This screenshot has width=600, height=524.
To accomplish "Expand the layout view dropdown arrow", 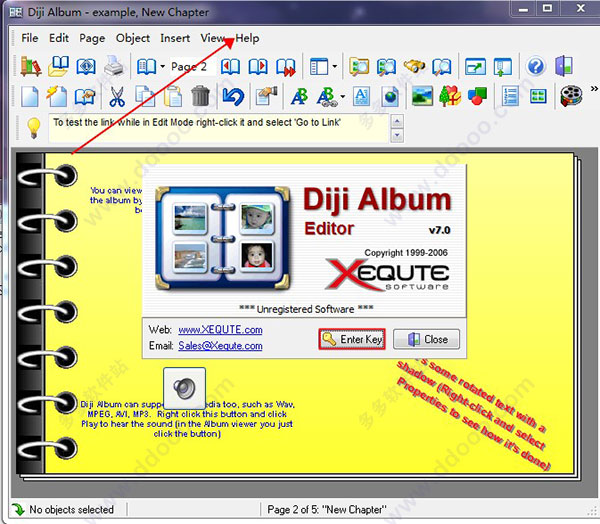I will (335, 67).
